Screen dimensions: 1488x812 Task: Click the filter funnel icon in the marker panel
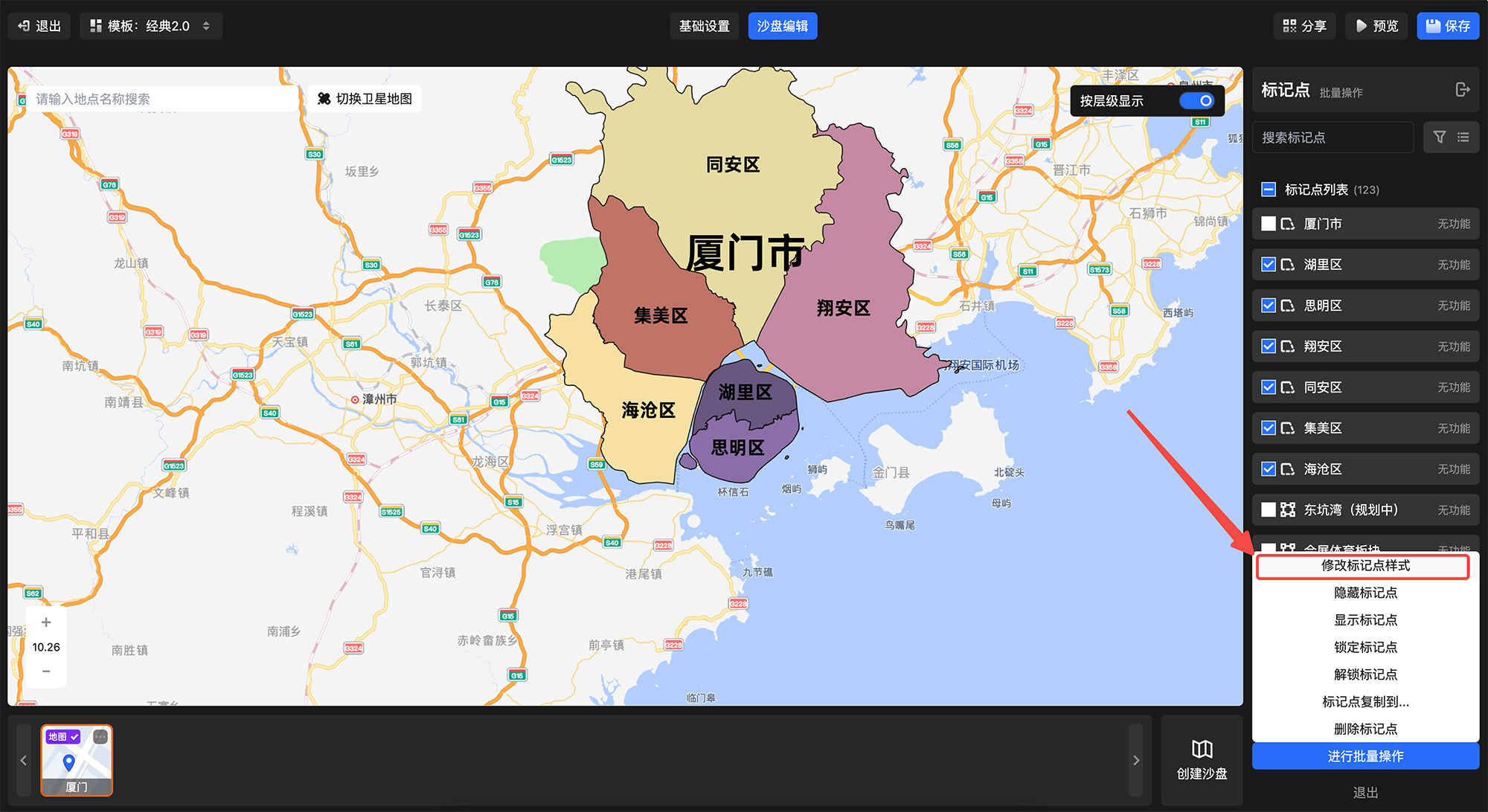click(x=1440, y=138)
